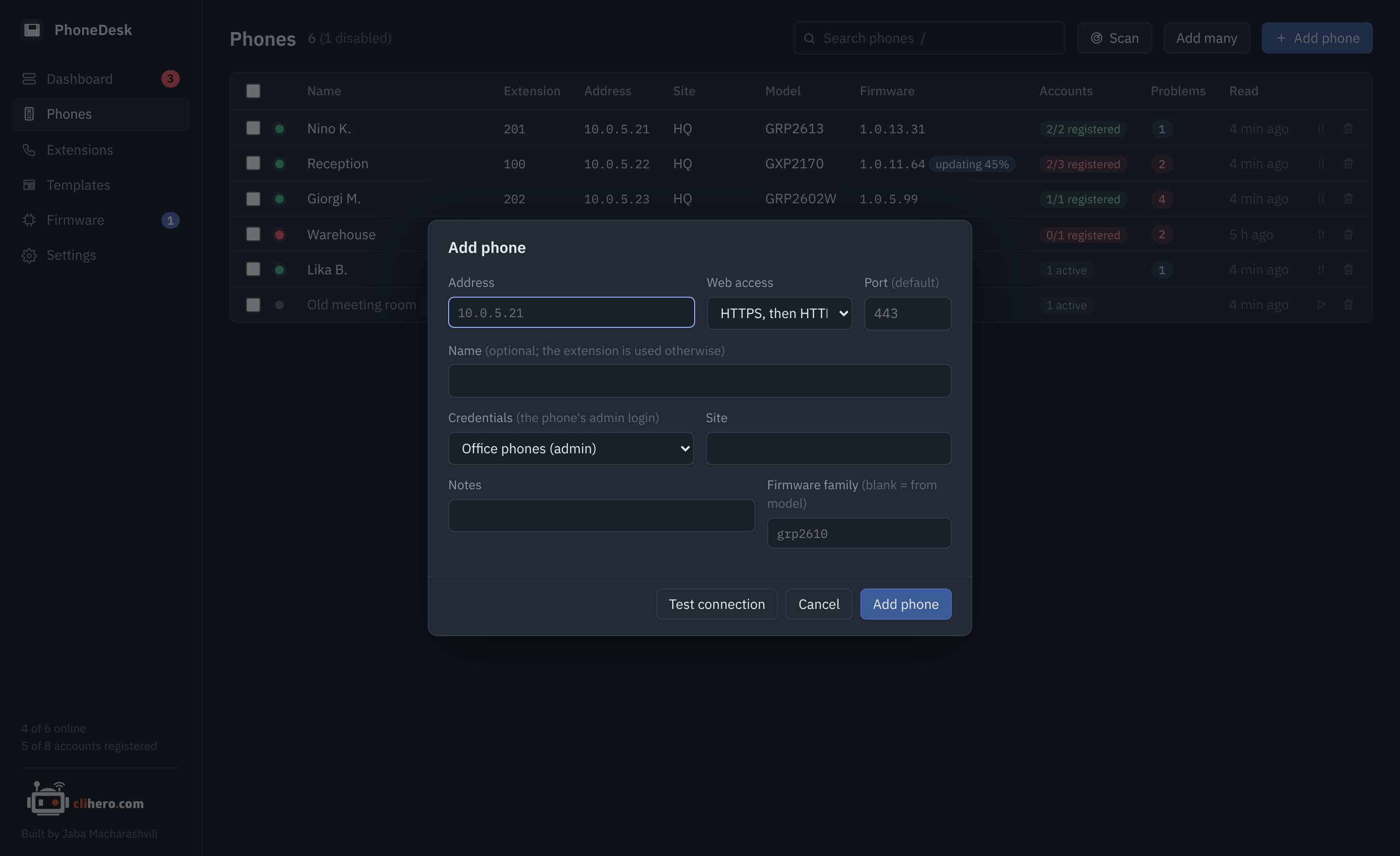Pause the Warehouse phone row
Viewport: 1400px width, 856px height.
1321,235
